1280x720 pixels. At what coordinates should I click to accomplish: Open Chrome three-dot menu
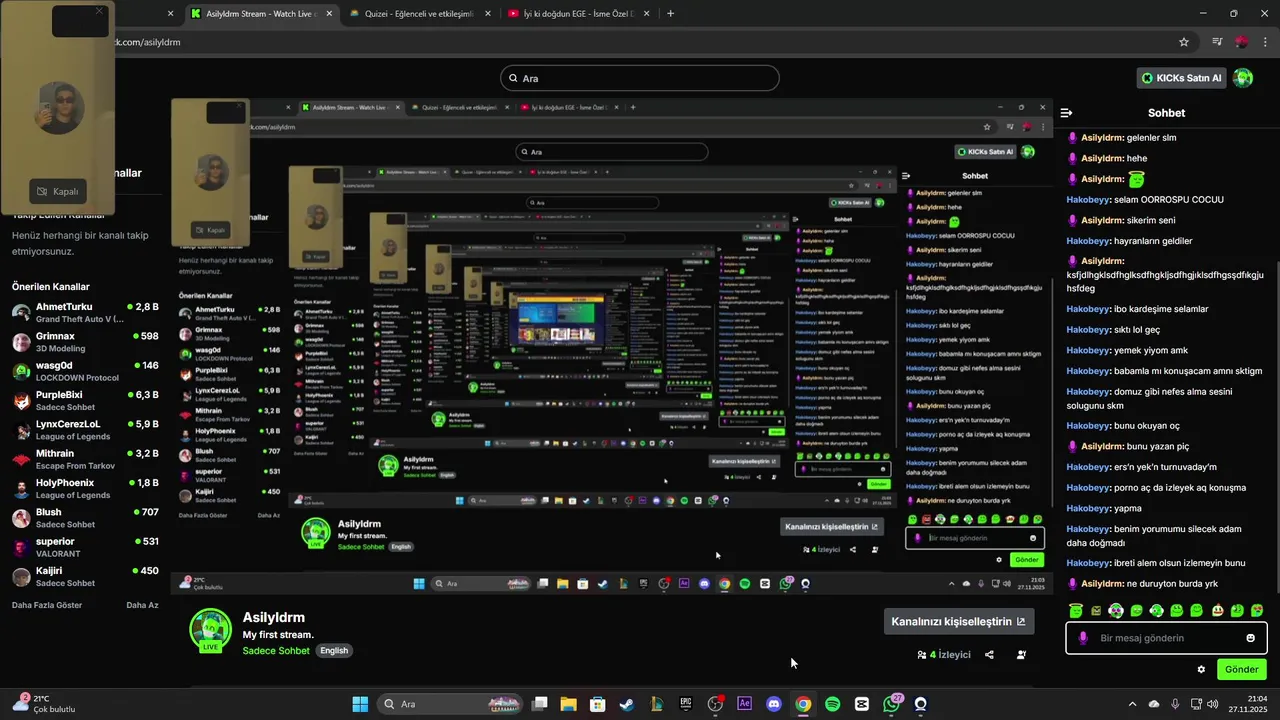[x=1266, y=42]
